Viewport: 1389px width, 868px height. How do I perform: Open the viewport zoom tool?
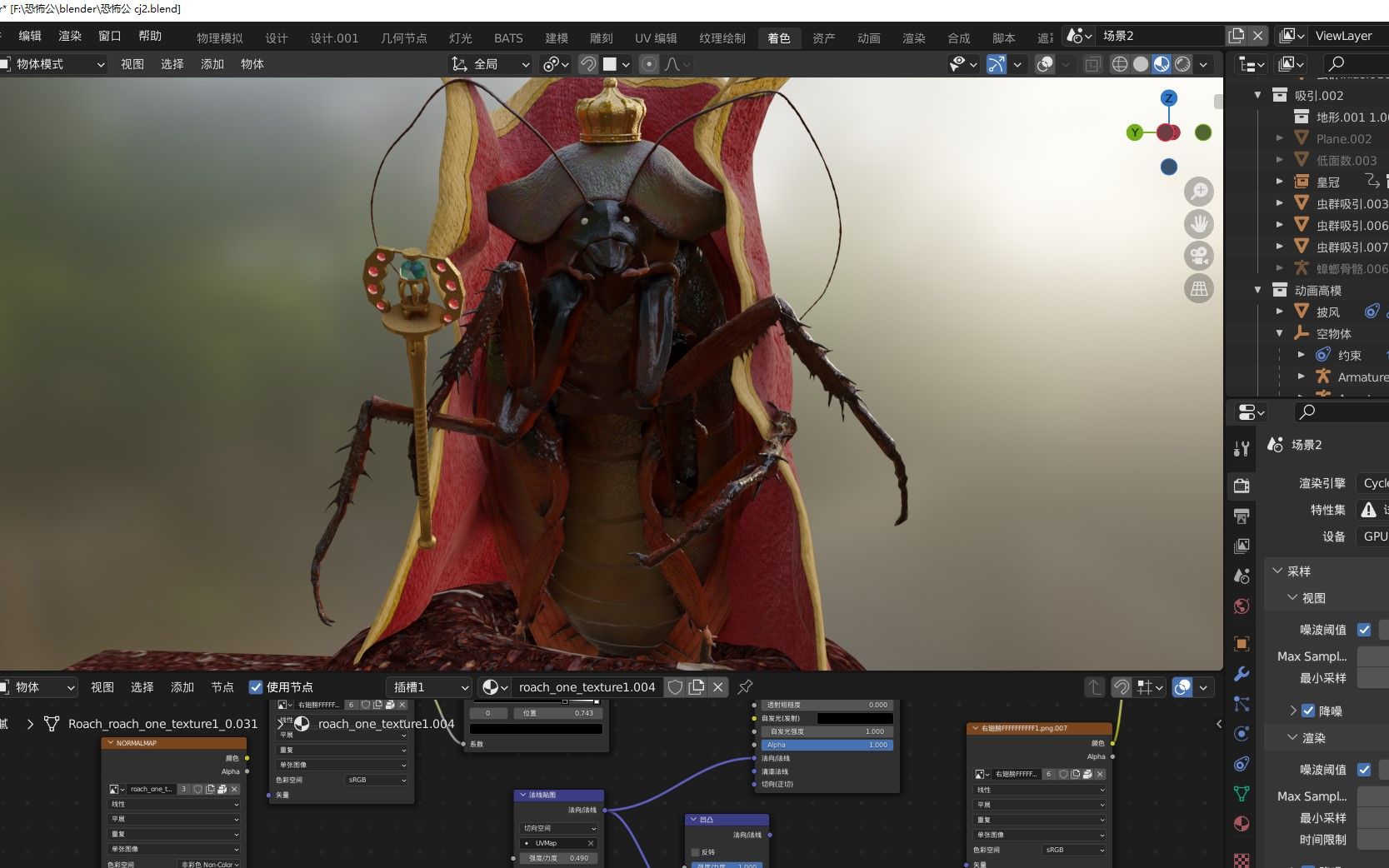tap(1199, 192)
